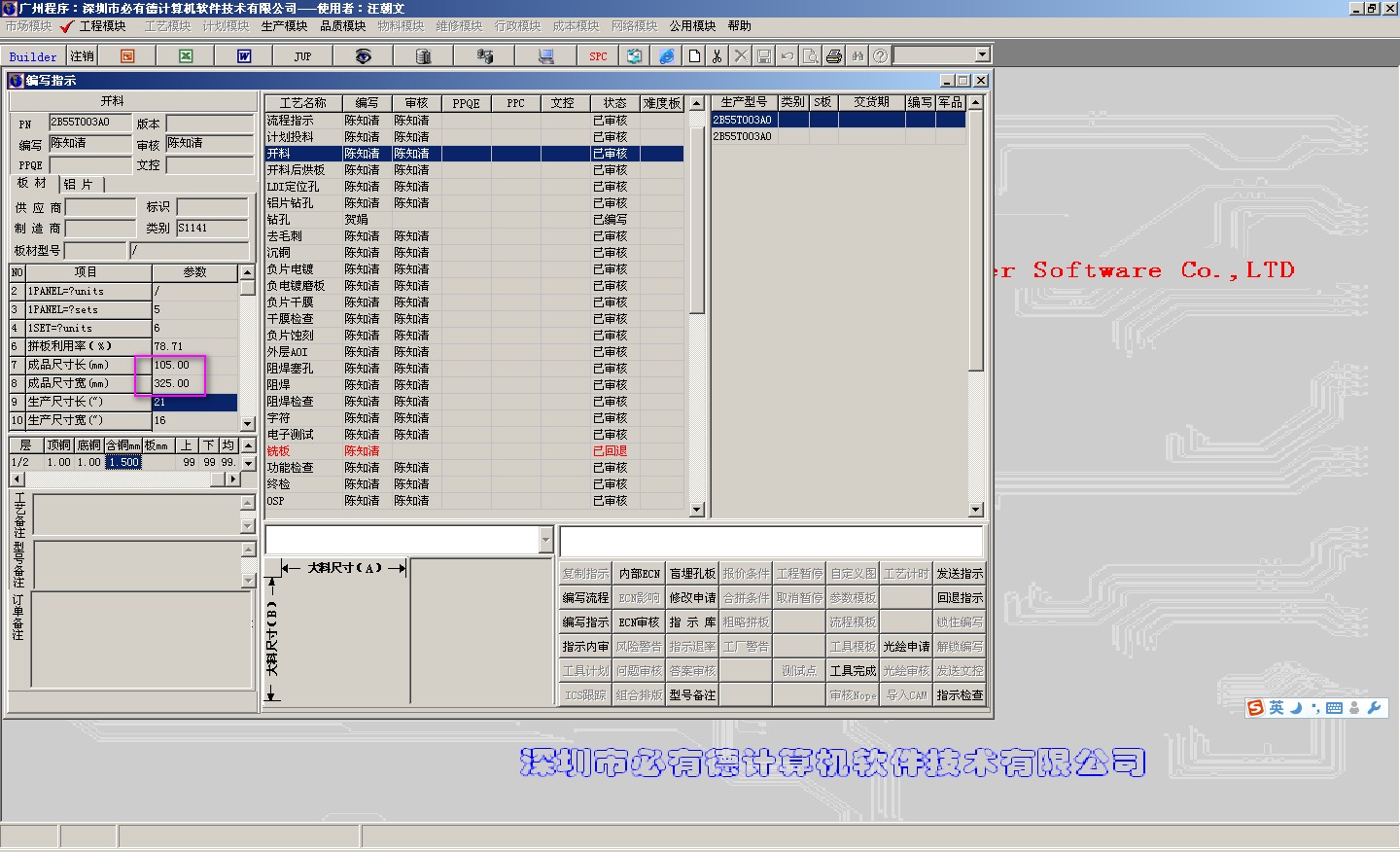
Task: Click scroll-down arrow of process list scrollbar
Action: pyautogui.click(x=696, y=510)
